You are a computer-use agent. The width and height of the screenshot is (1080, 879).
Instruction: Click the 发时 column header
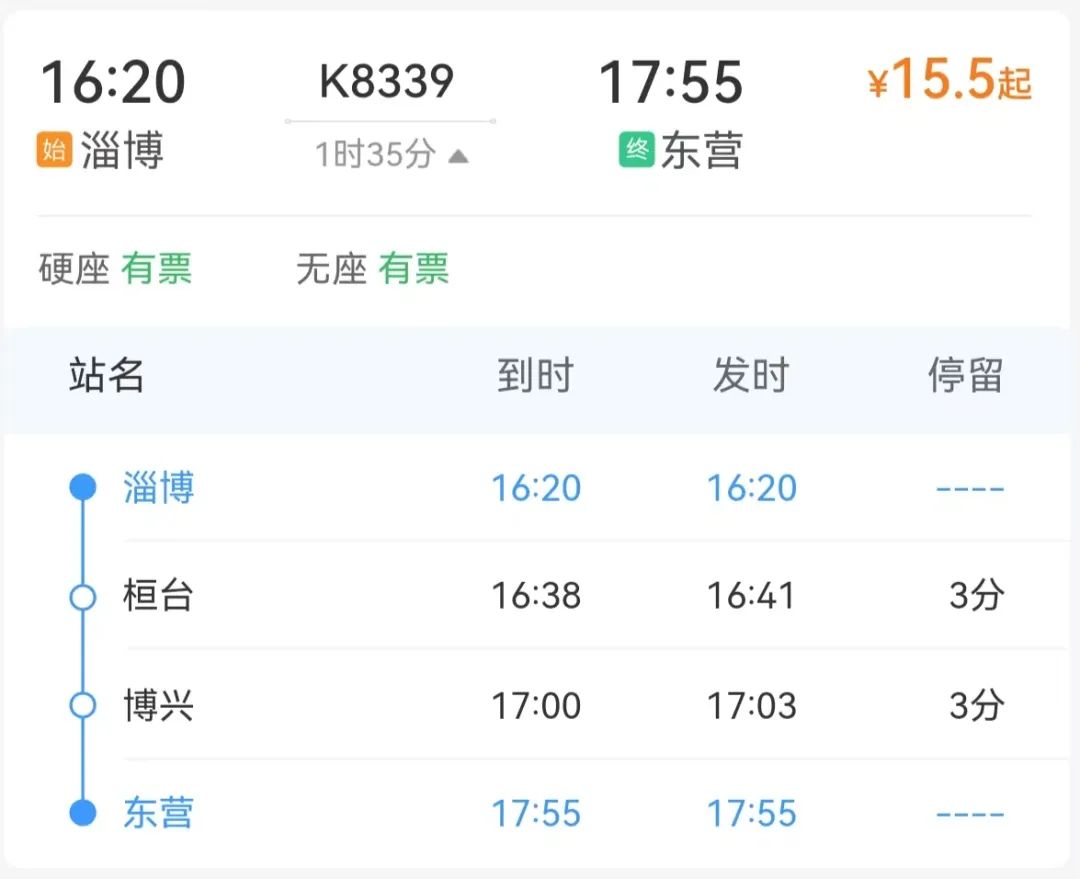point(751,376)
